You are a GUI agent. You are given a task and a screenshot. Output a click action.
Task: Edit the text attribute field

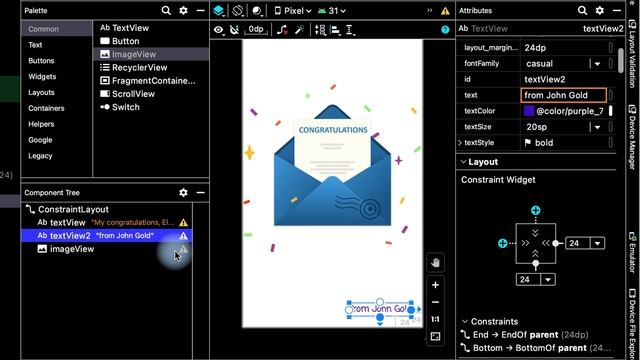[x=563, y=95]
